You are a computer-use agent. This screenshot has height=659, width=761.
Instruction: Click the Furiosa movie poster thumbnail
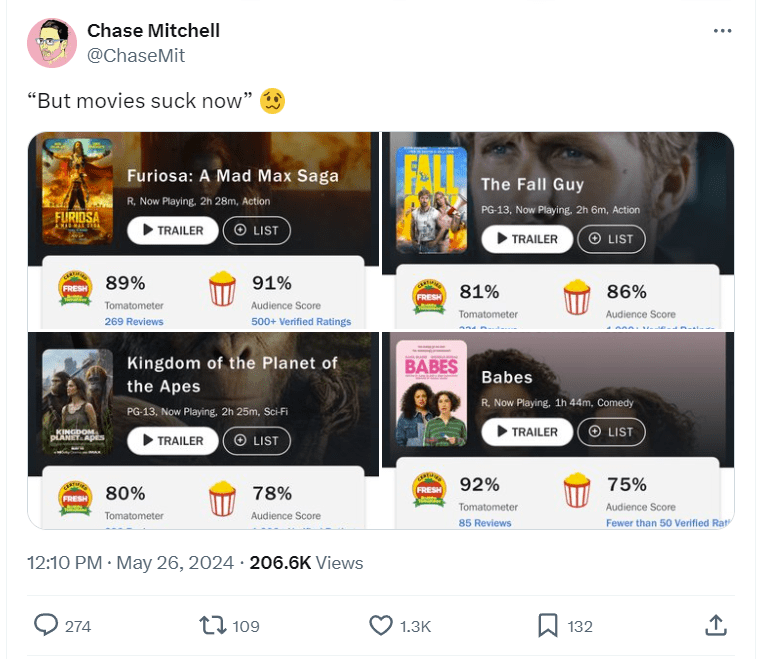(x=77, y=191)
